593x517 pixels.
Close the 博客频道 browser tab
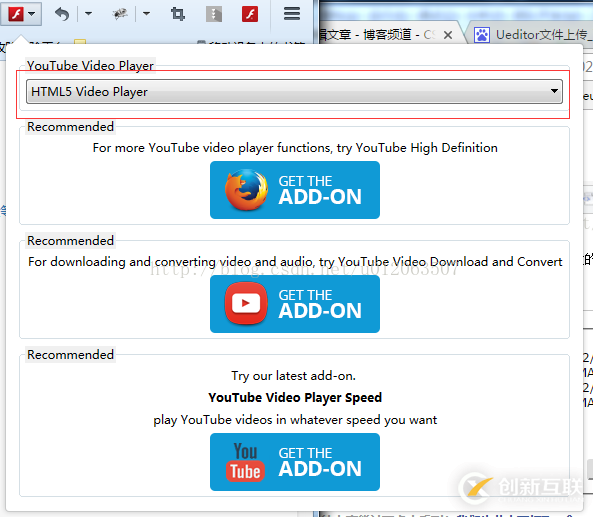(x=448, y=35)
